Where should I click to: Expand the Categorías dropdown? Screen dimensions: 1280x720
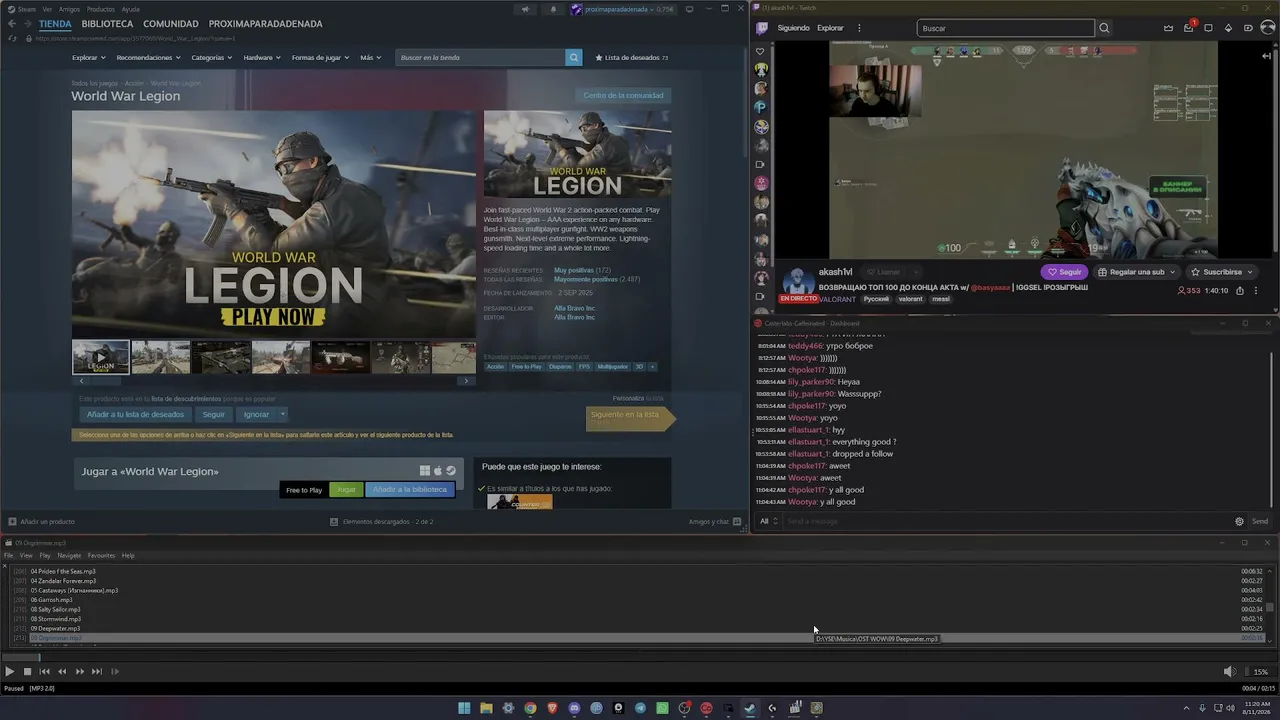(x=212, y=58)
